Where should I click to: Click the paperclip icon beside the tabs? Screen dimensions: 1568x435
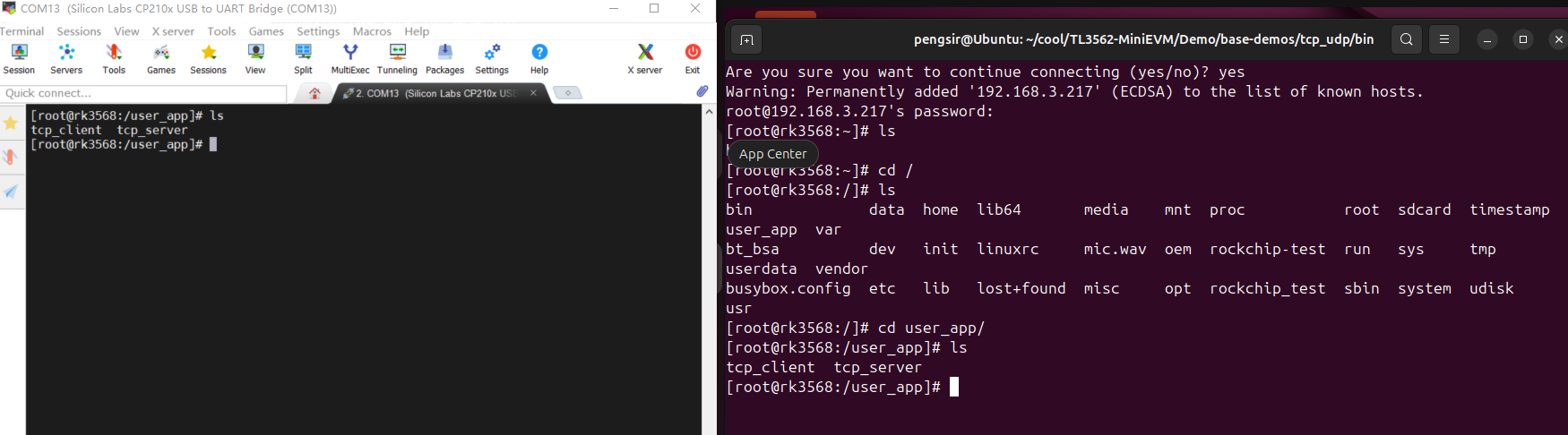tap(702, 91)
